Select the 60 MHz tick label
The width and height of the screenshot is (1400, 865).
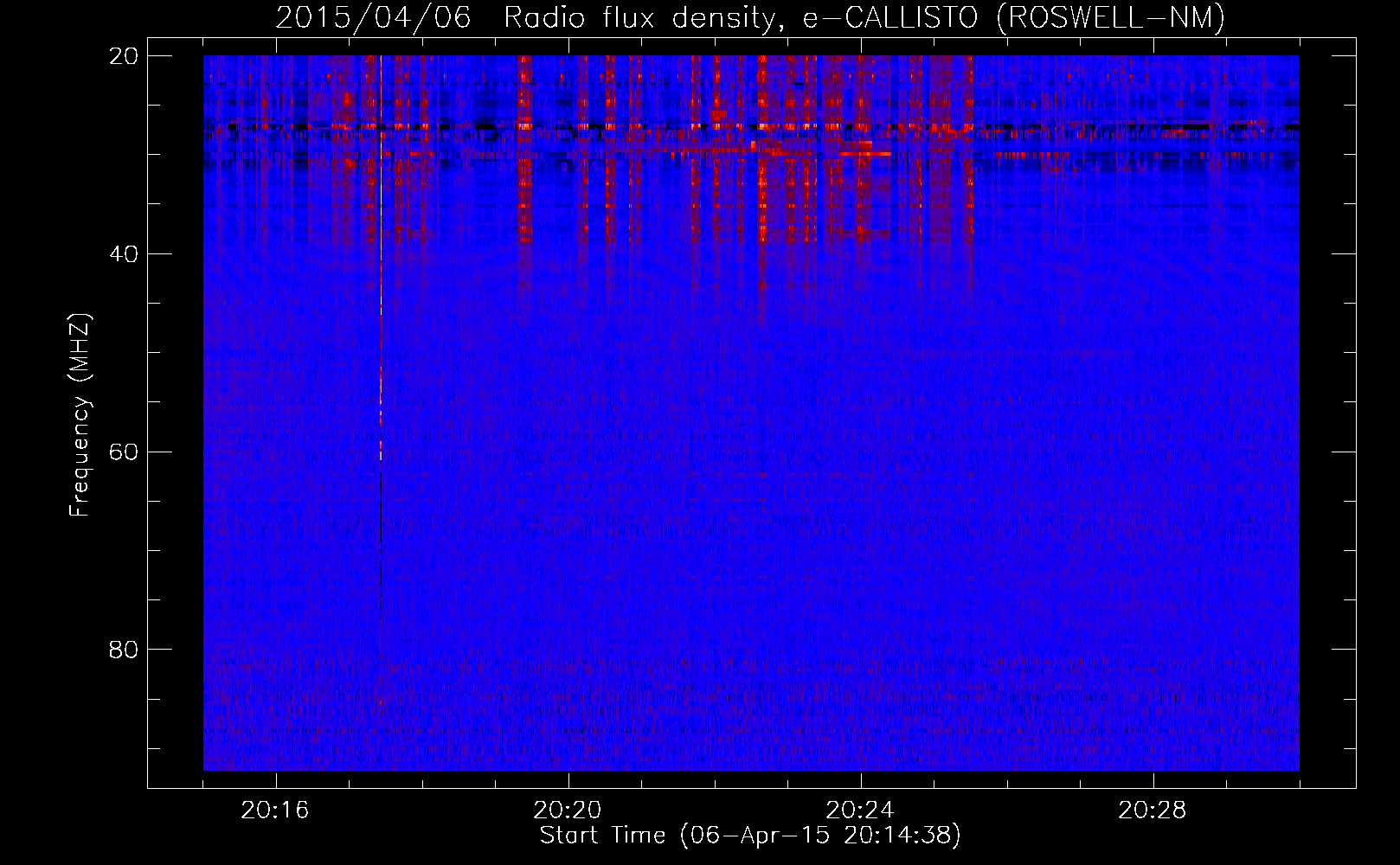124,452
